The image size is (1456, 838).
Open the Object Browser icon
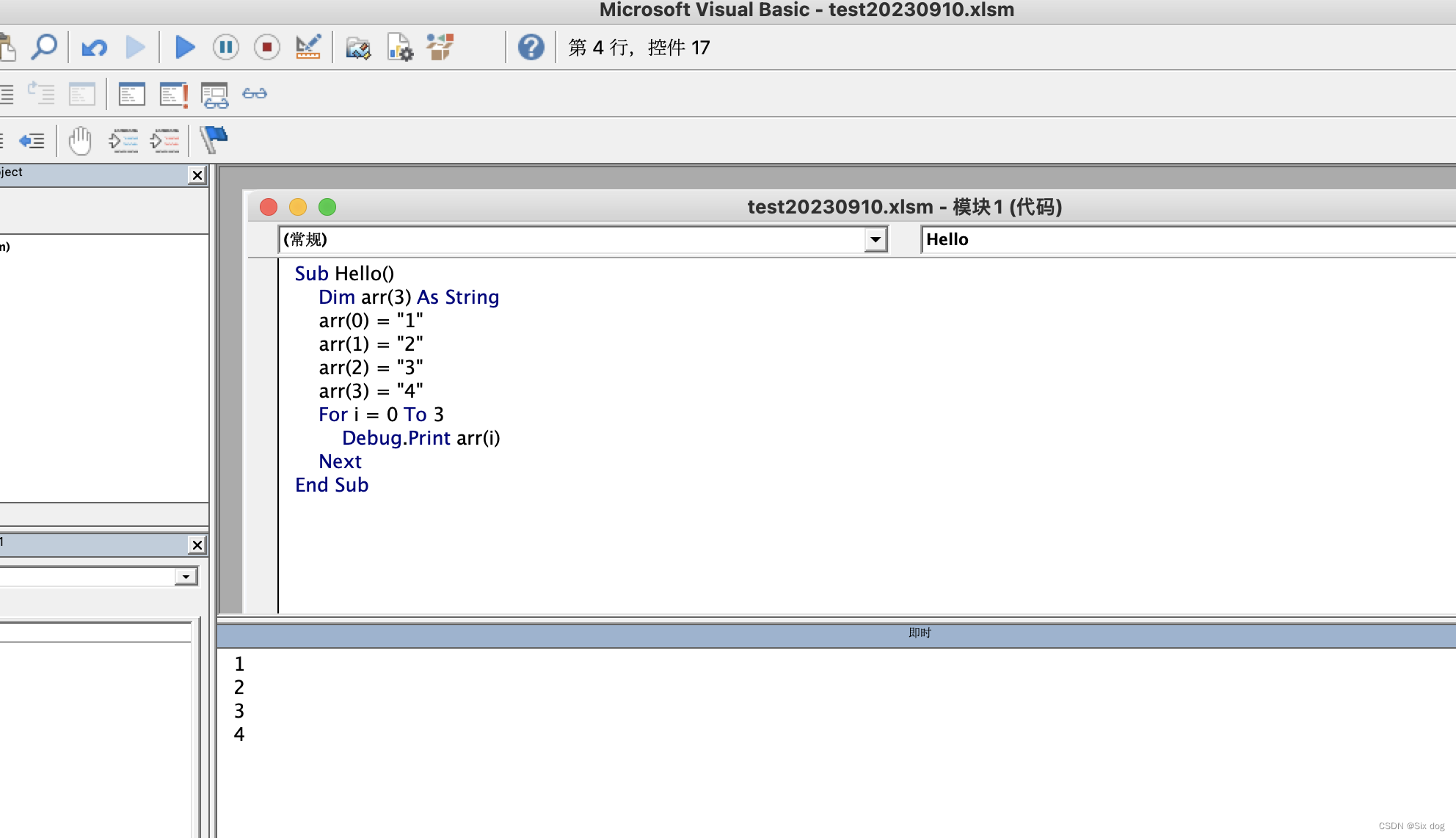[x=440, y=48]
